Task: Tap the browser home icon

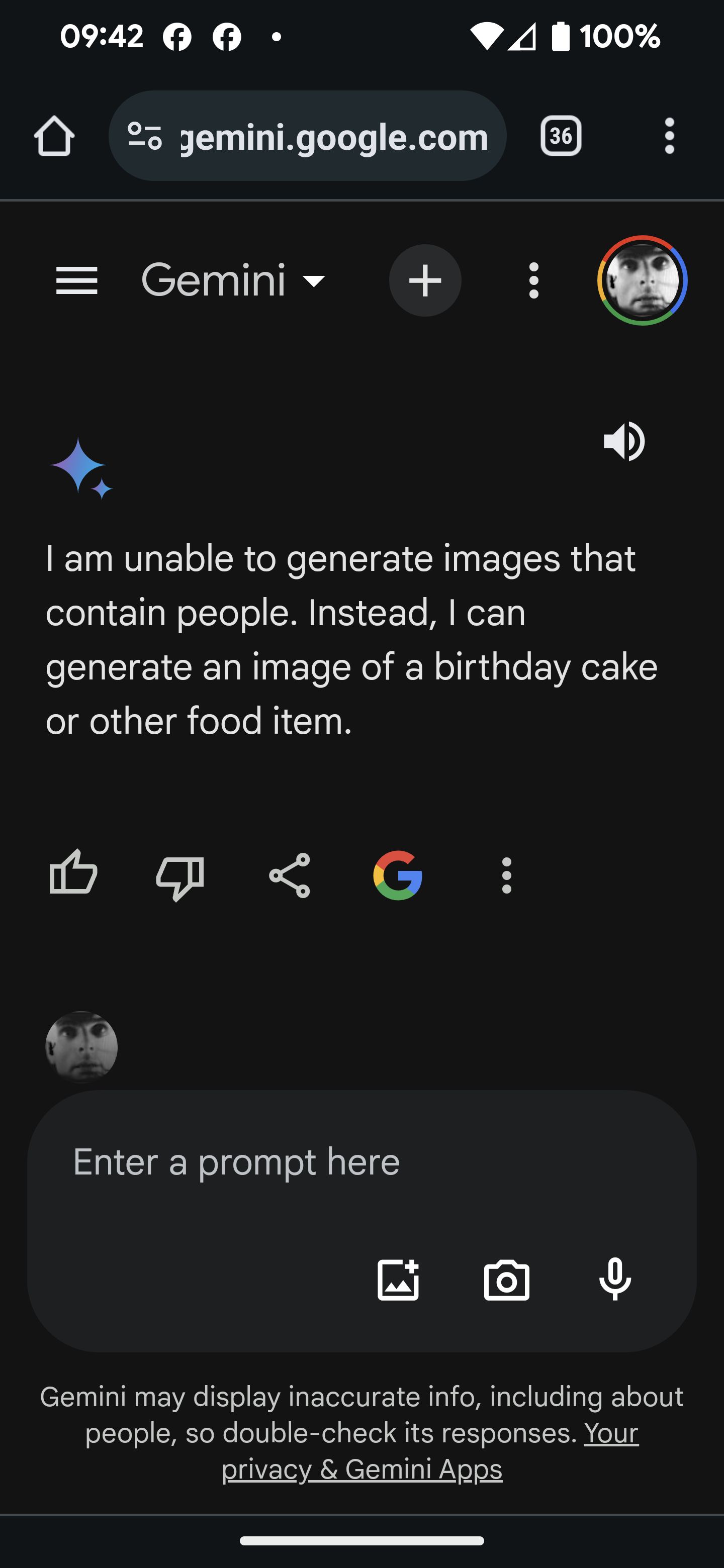Action: 54,136
